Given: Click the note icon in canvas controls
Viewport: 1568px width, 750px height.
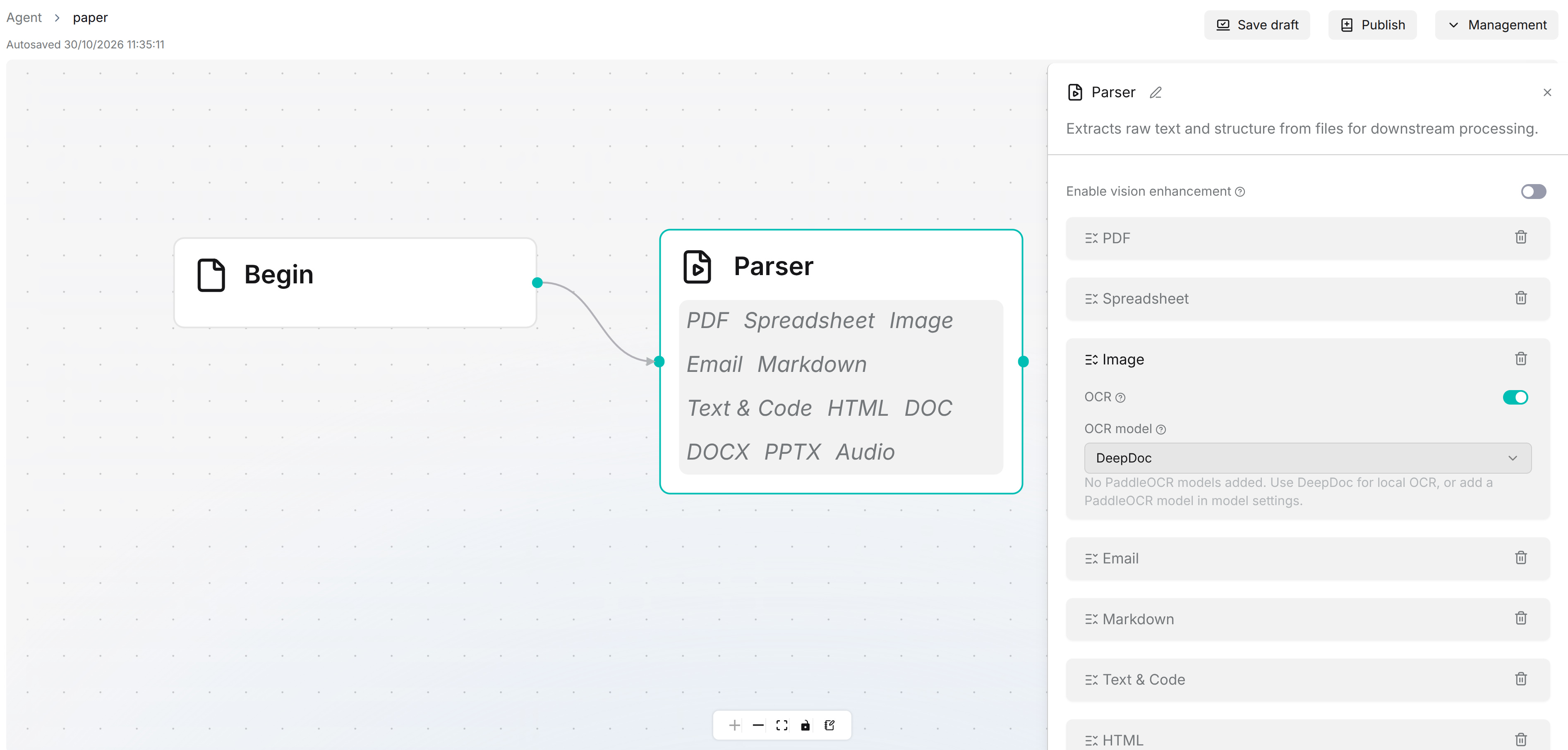Looking at the screenshot, I should point(829,725).
